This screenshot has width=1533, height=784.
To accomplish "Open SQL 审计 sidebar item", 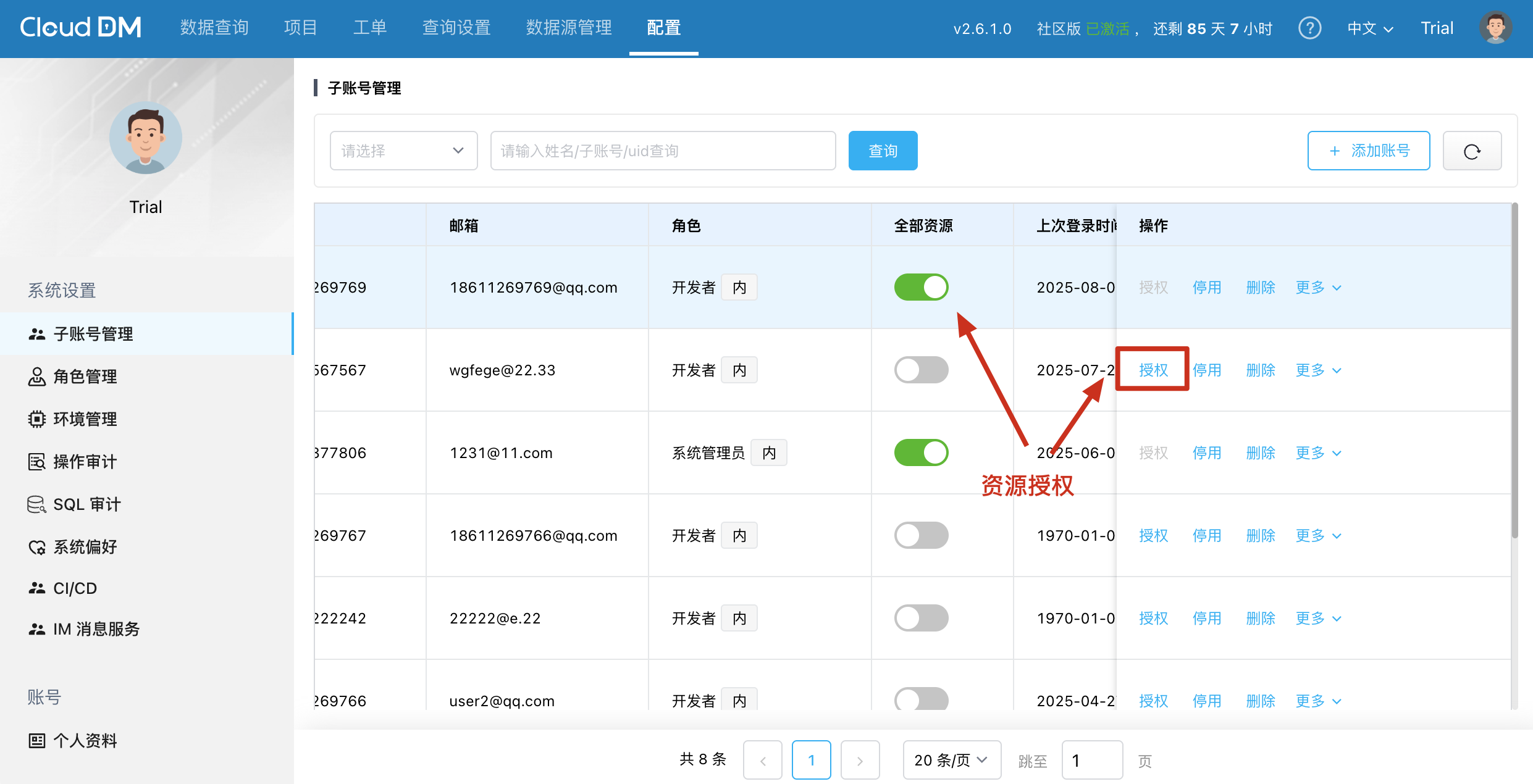I will tap(86, 504).
